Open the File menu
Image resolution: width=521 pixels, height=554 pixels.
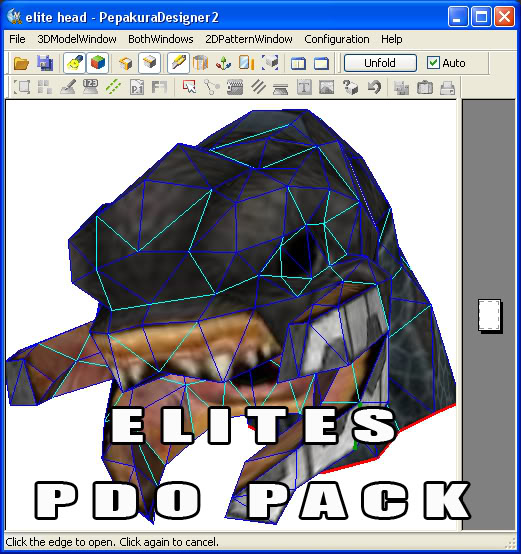[17, 39]
